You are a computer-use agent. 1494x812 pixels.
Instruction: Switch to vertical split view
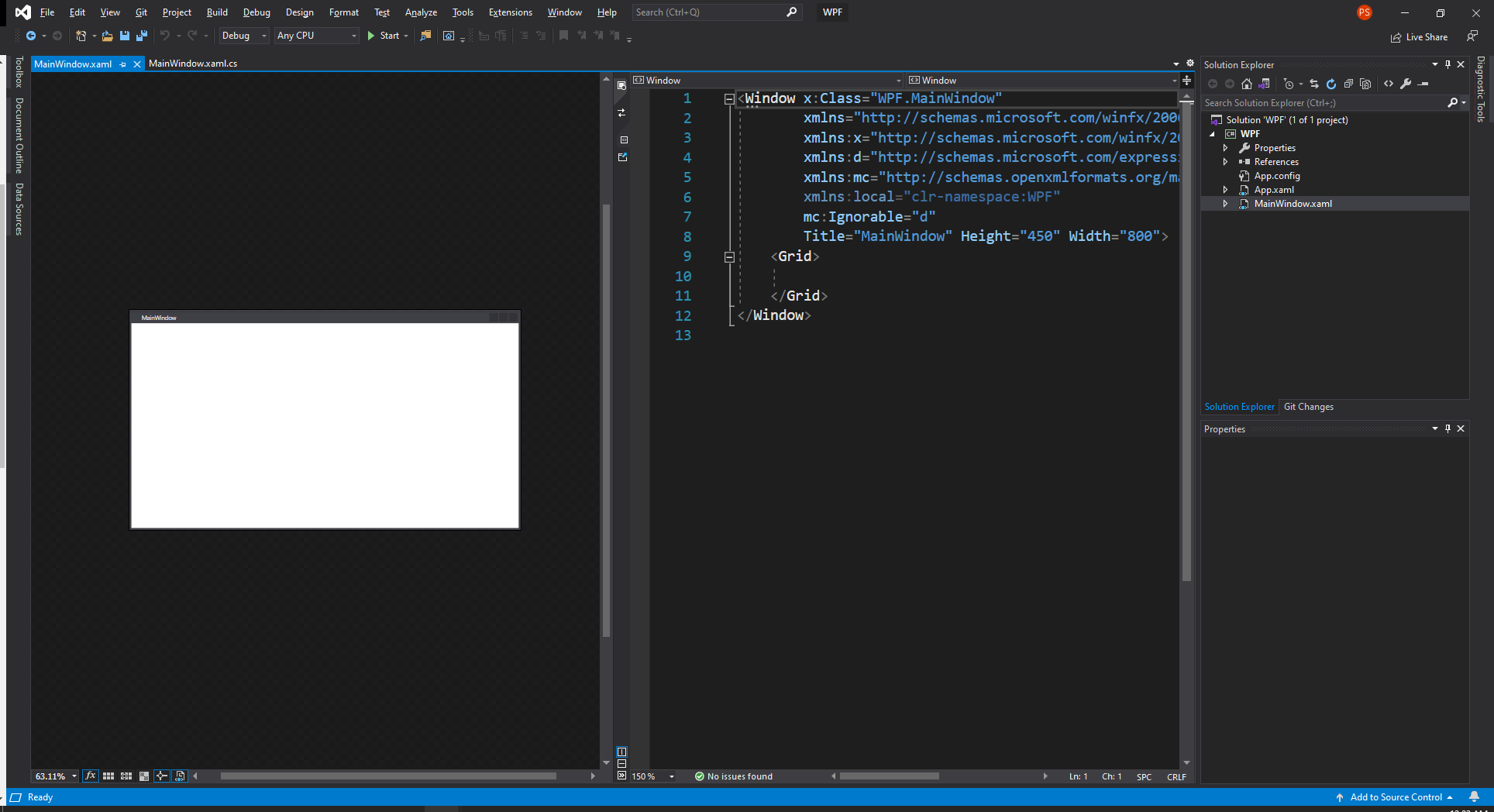[x=621, y=752]
